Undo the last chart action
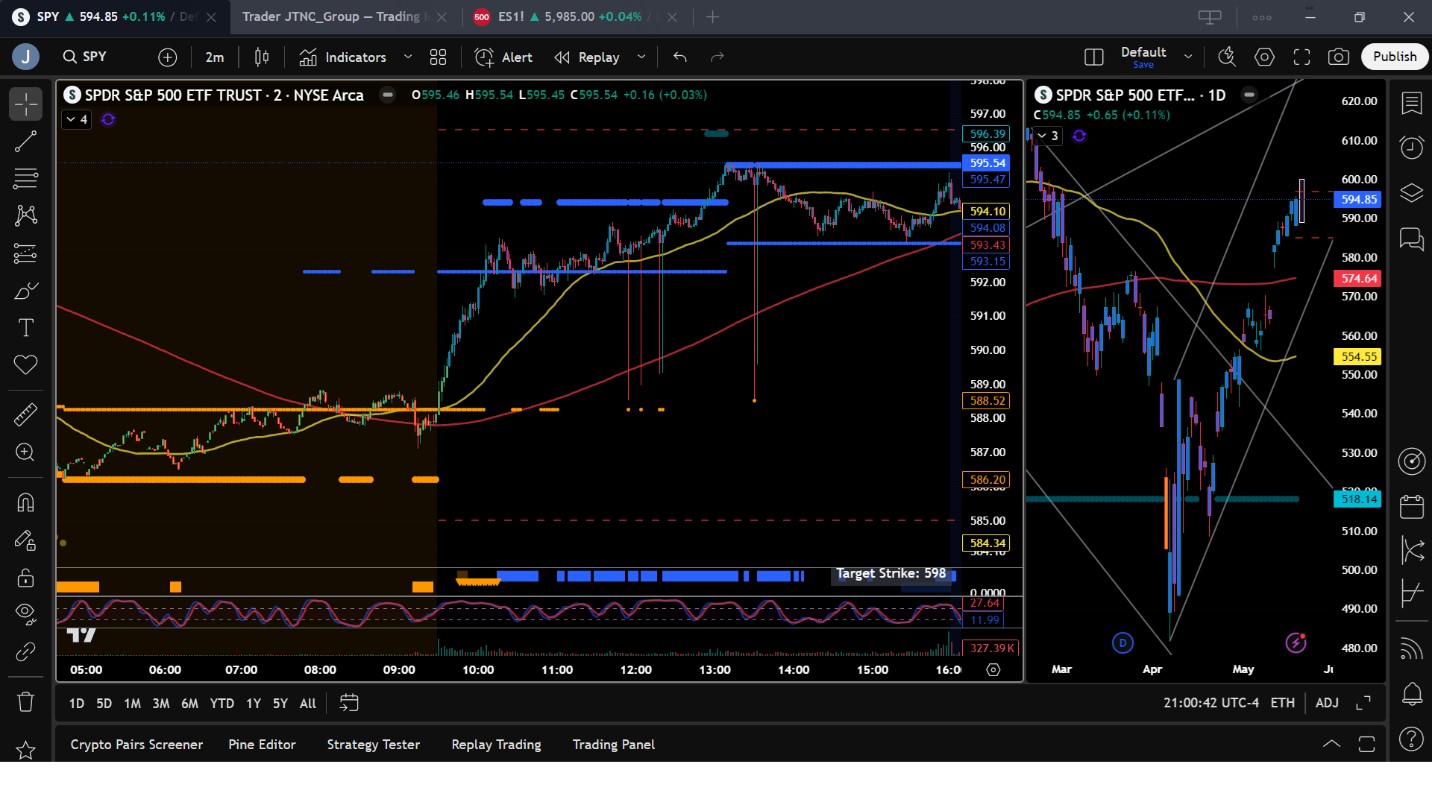Viewport: 1432px width, 805px height. coord(680,57)
